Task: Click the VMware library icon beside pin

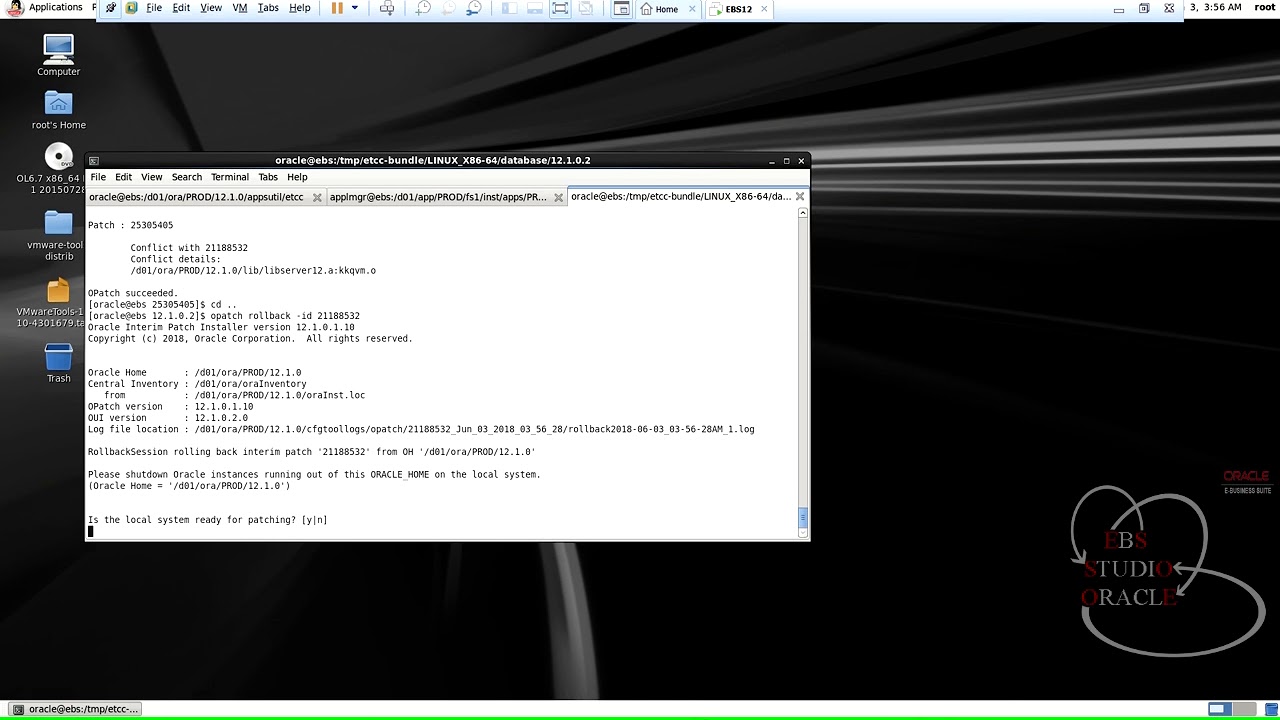Action: (131, 8)
